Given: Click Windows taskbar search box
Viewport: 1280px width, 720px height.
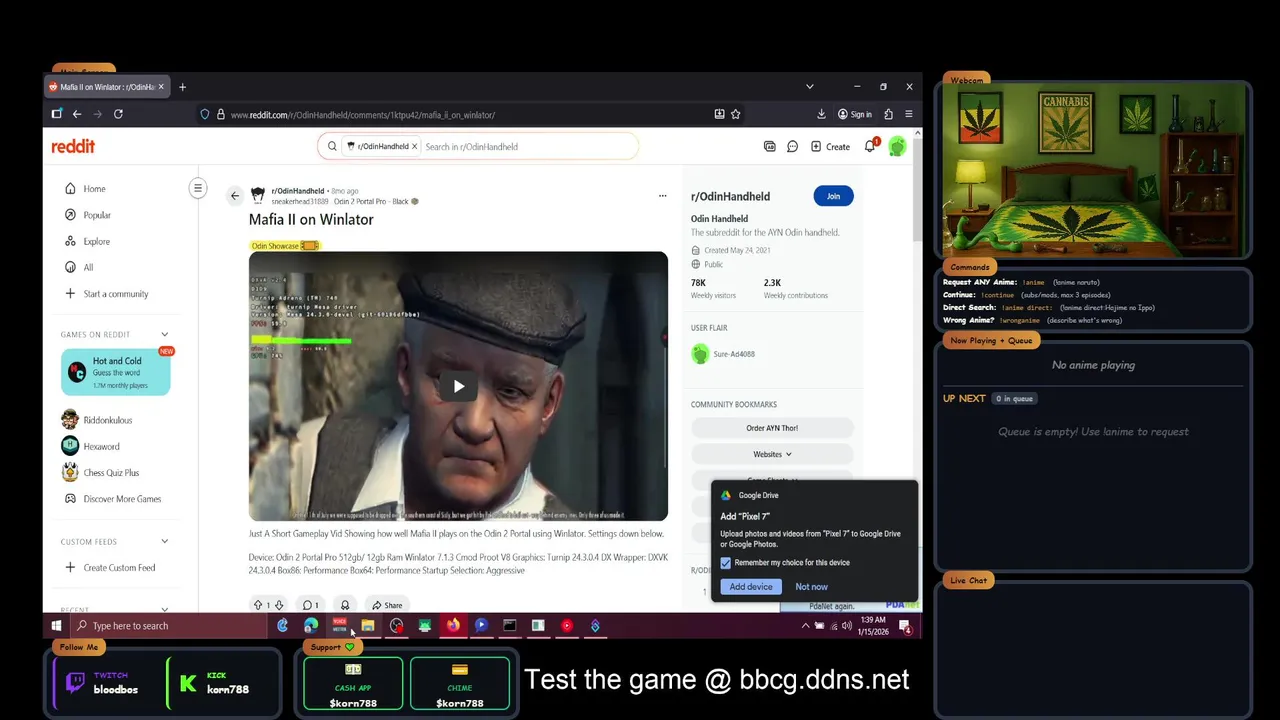Looking at the screenshot, I should tap(168, 626).
